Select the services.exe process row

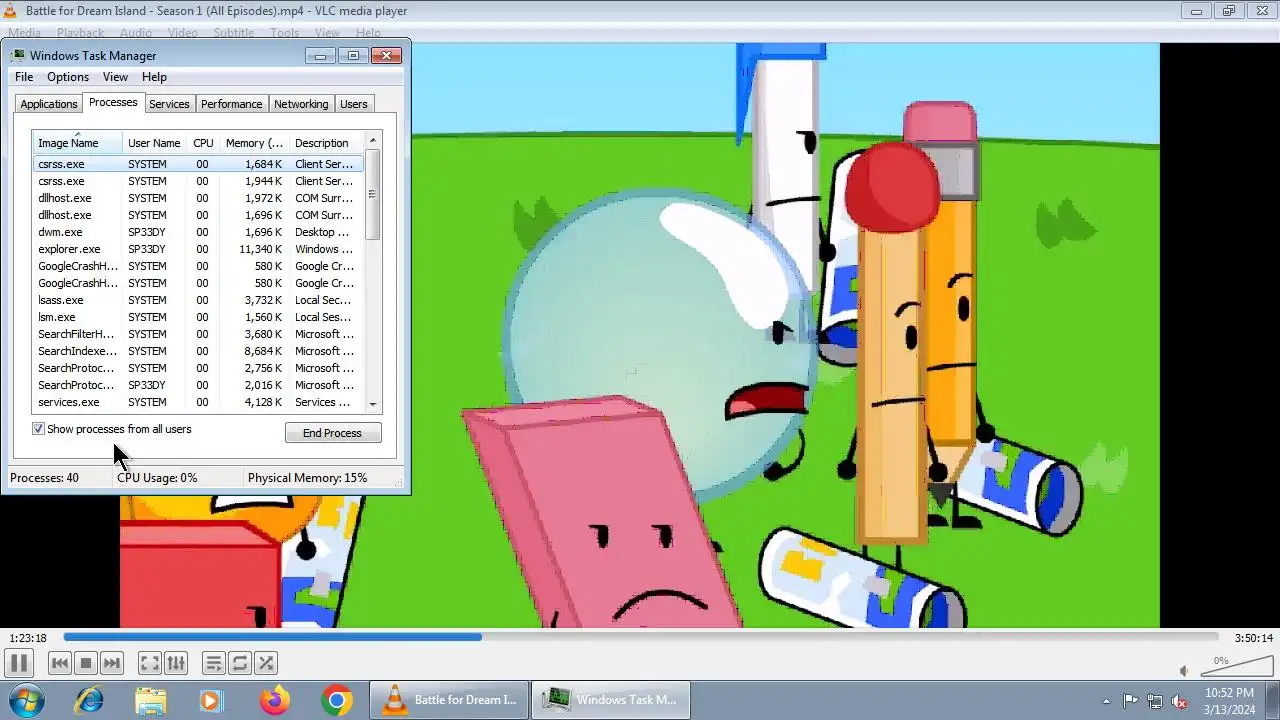pos(198,402)
